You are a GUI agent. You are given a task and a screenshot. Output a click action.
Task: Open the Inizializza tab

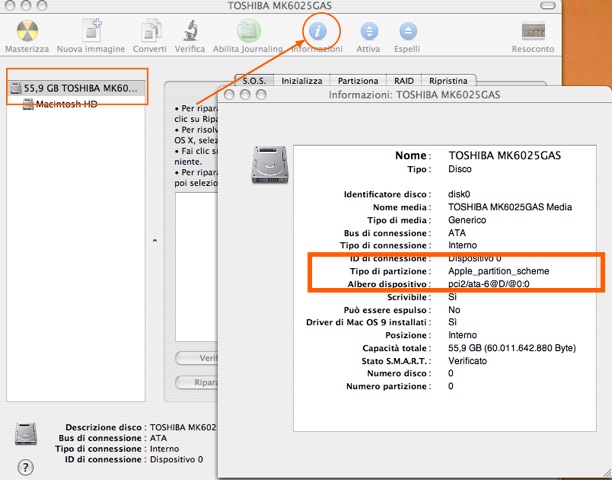pos(302,80)
